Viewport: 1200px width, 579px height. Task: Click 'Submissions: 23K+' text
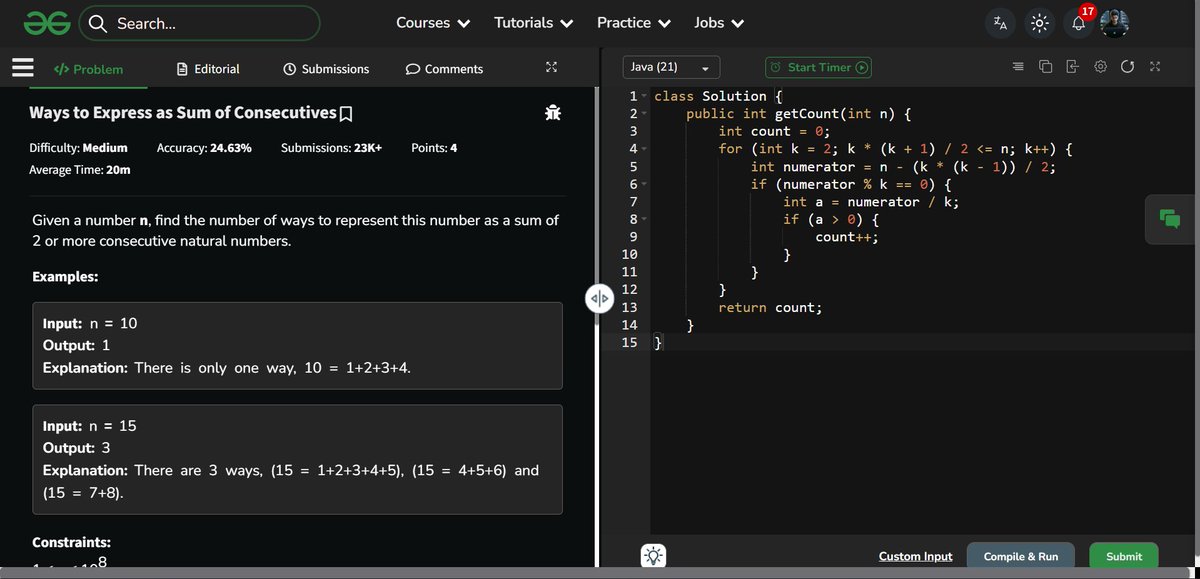331,148
